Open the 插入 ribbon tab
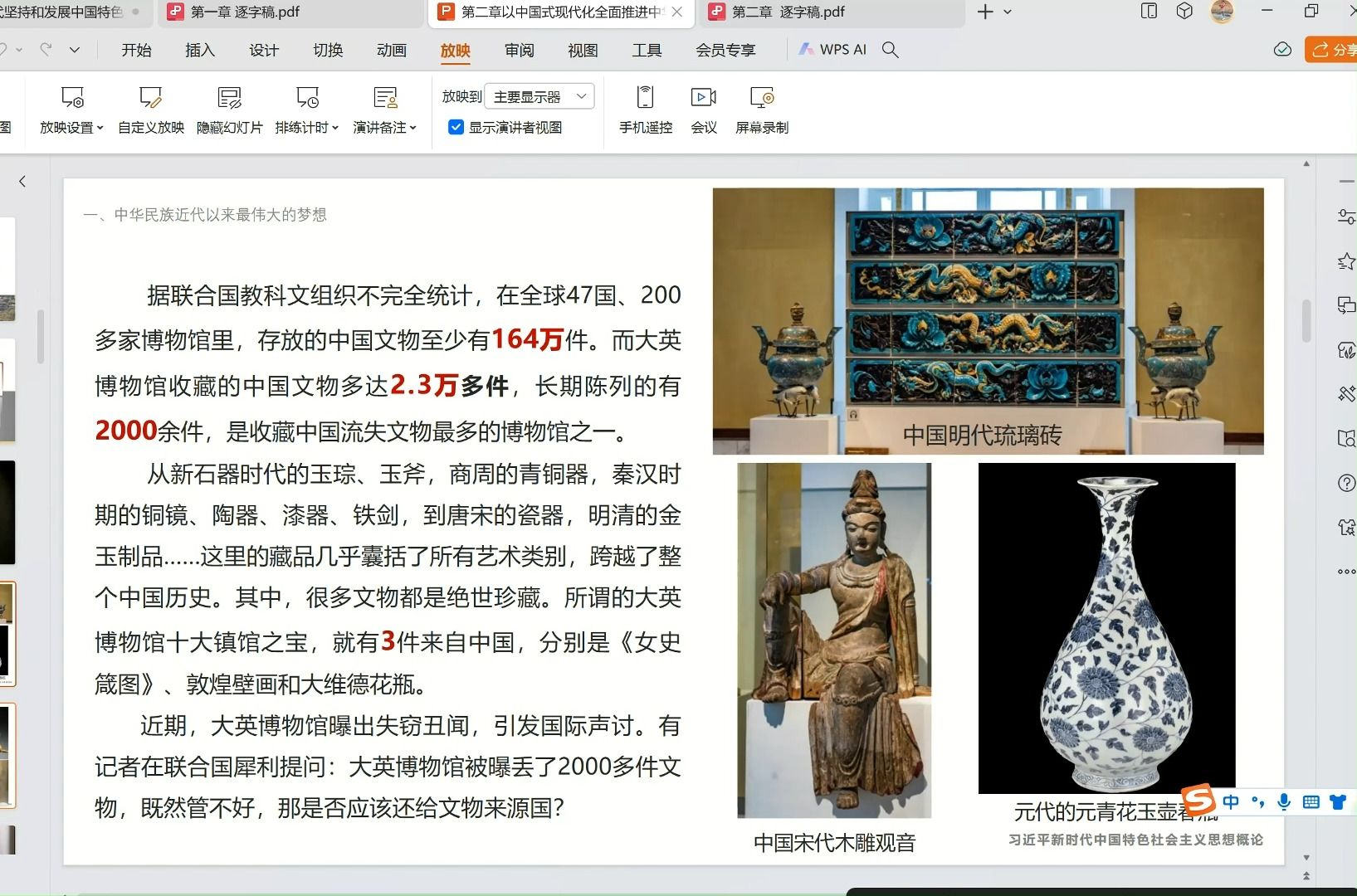Screen dimensions: 1357x896 tap(200, 50)
